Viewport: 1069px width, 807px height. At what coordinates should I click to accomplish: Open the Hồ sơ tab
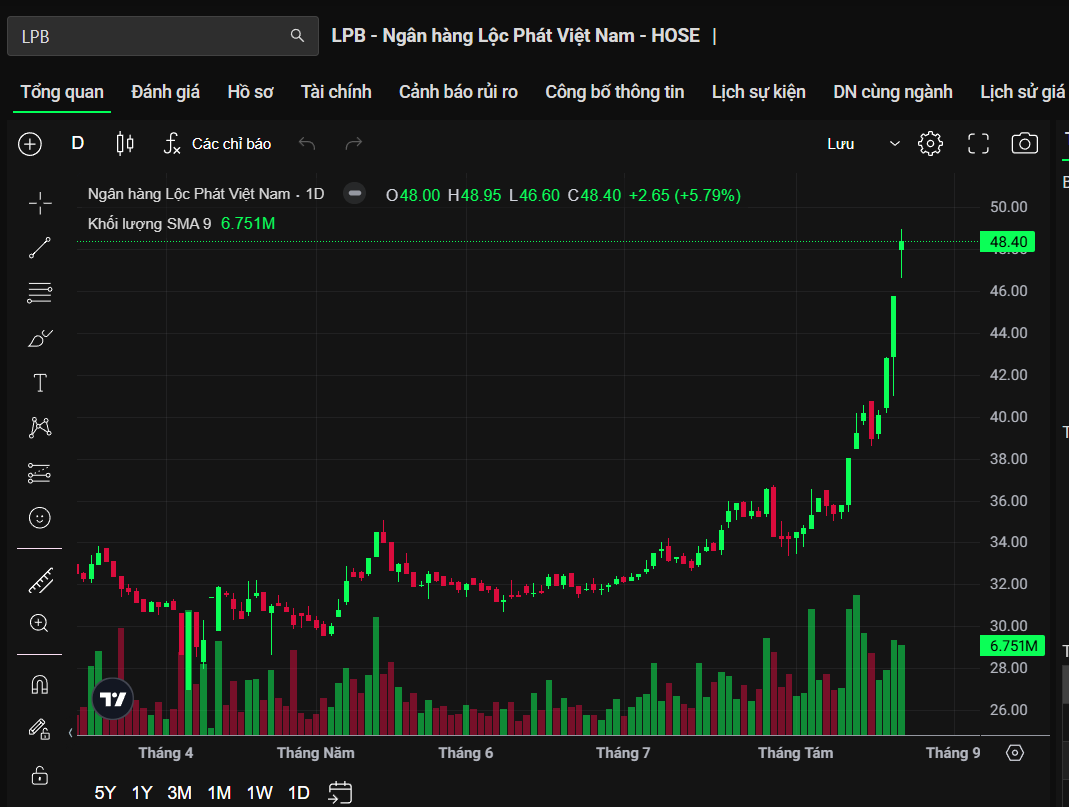click(x=250, y=92)
